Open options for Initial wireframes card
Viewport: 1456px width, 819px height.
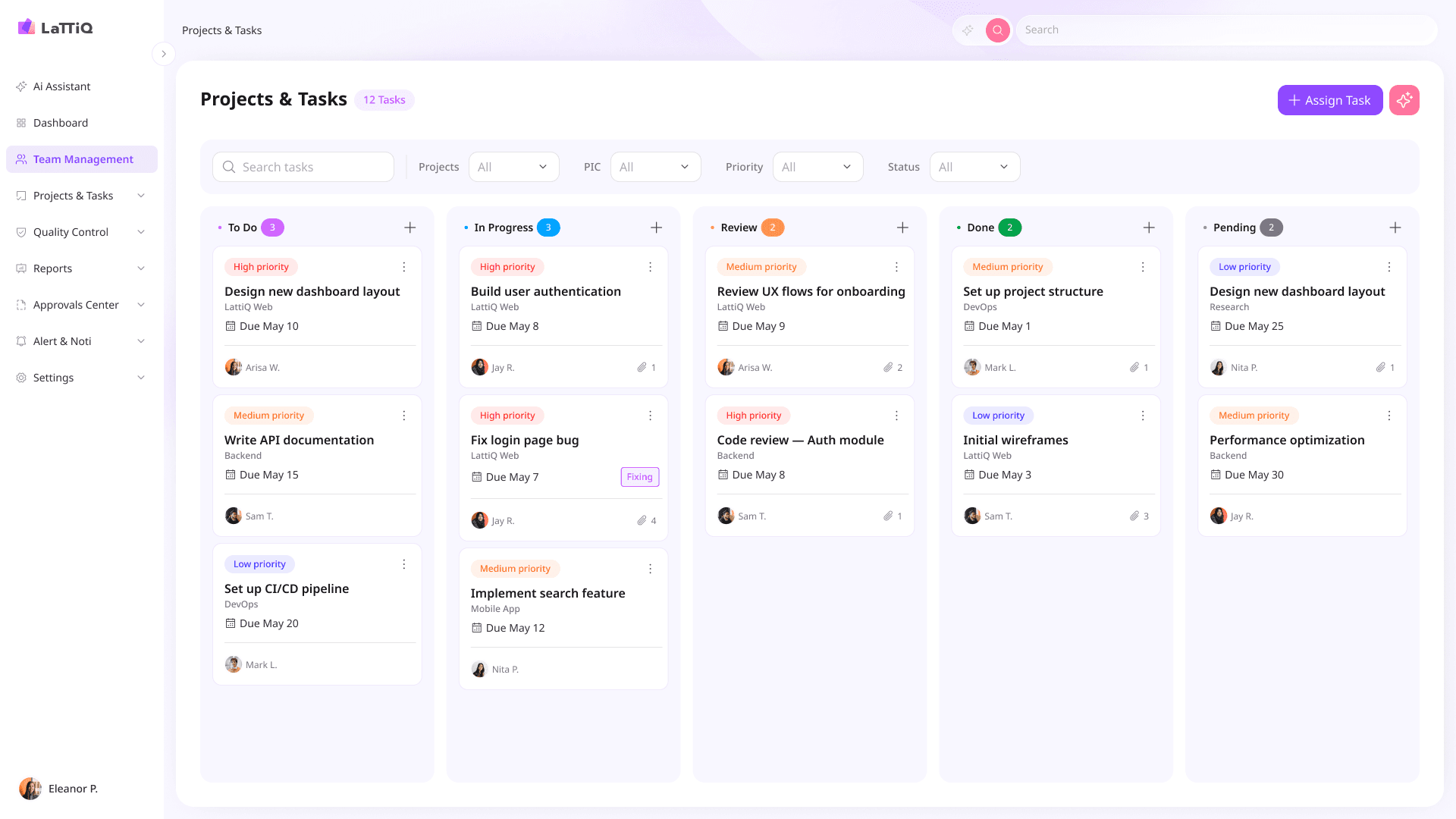pyautogui.click(x=1143, y=416)
